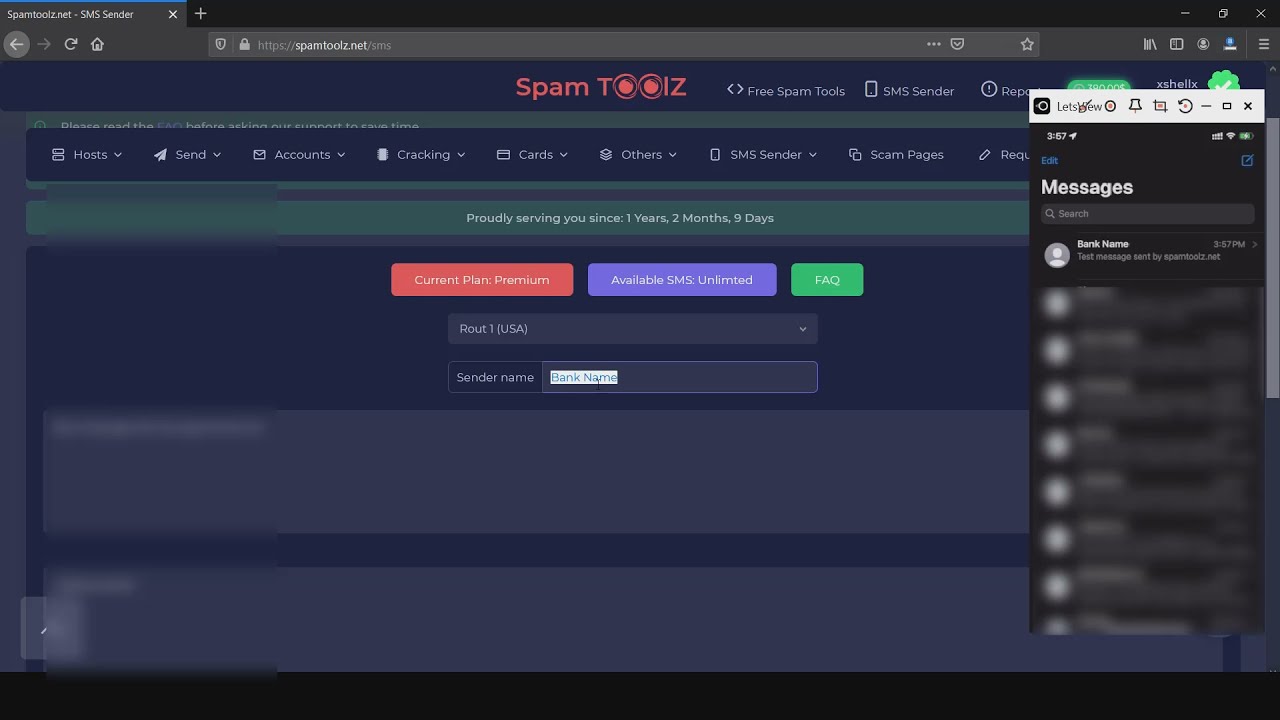Open the Bank Name message conversation
Screen dimensions: 1280x720
[x=1147, y=254]
